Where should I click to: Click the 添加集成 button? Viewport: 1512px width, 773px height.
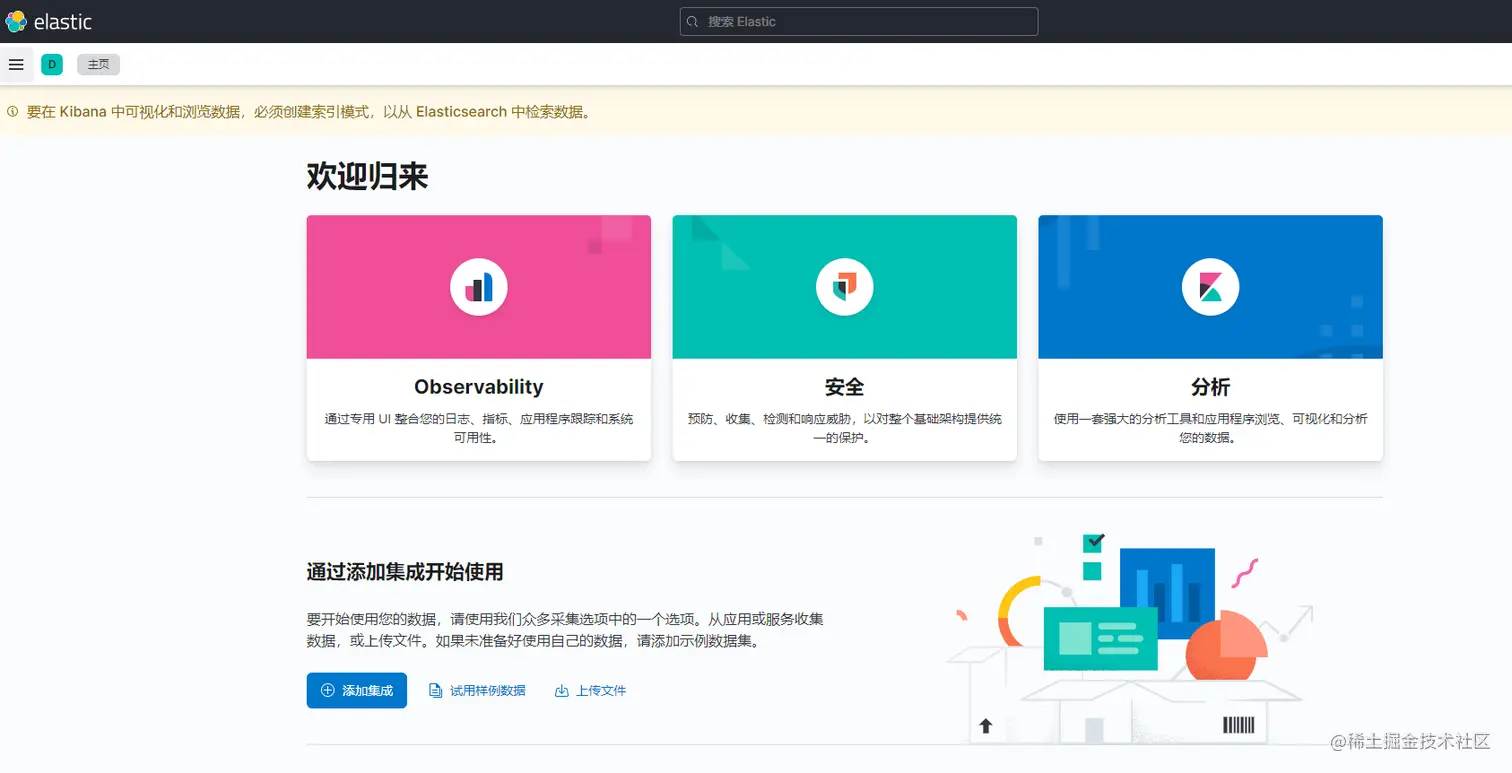(x=357, y=690)
